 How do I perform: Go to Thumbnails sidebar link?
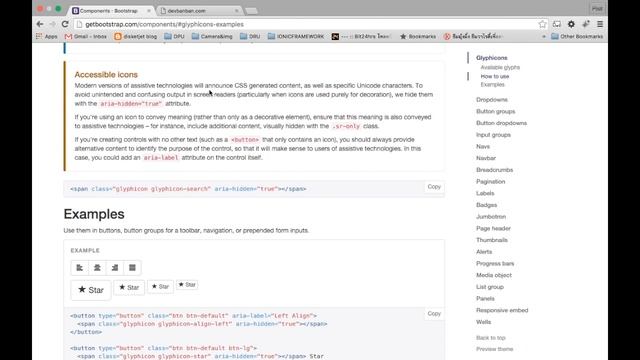pyautogui.click(x=492, y=240)
